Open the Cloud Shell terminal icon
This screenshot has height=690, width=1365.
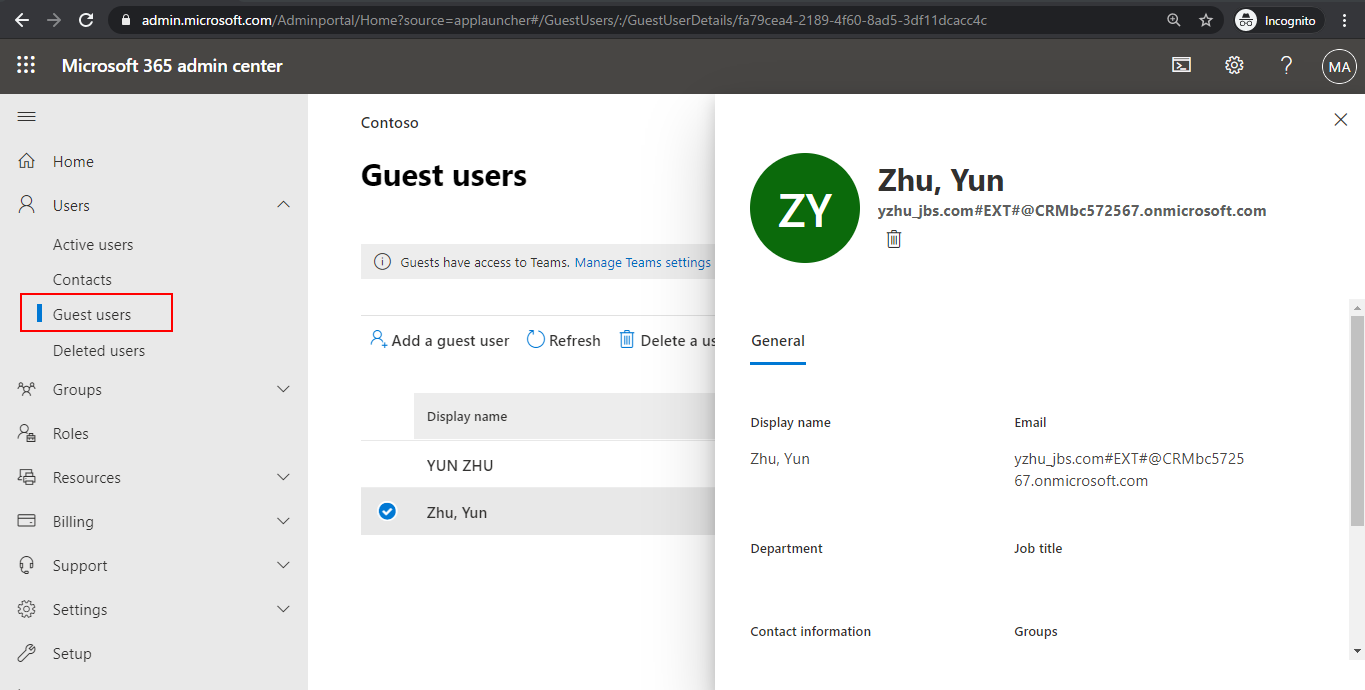(x=1181, y=65)
